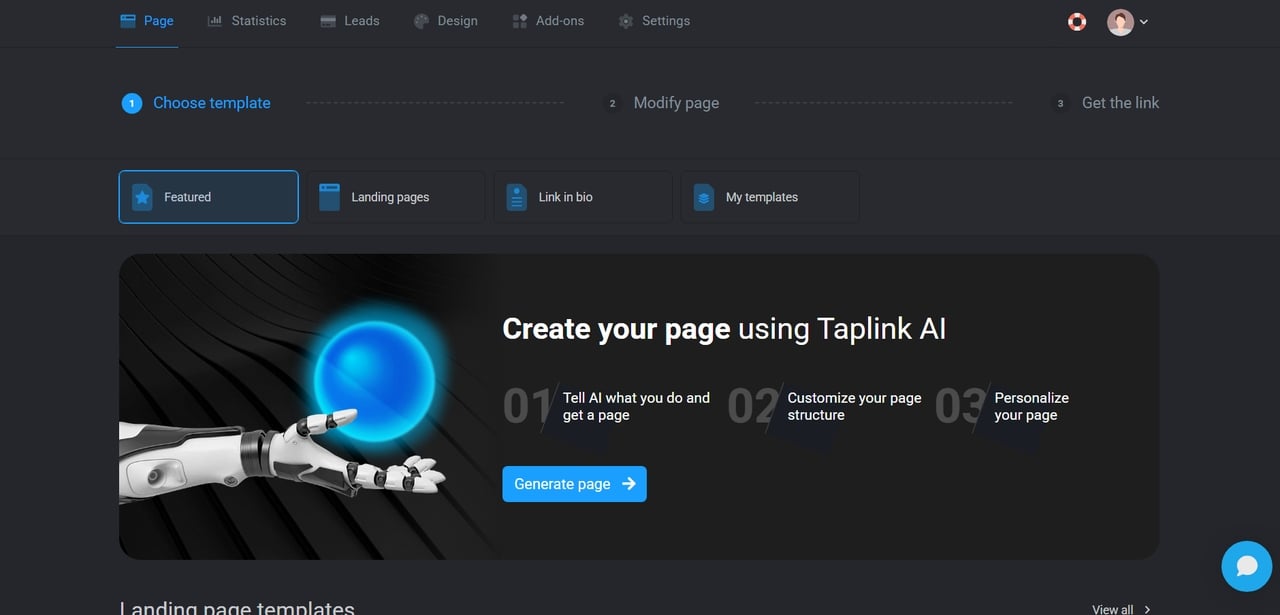Select the Link in bio category
1280x615 pixels.
click(583, 197)
